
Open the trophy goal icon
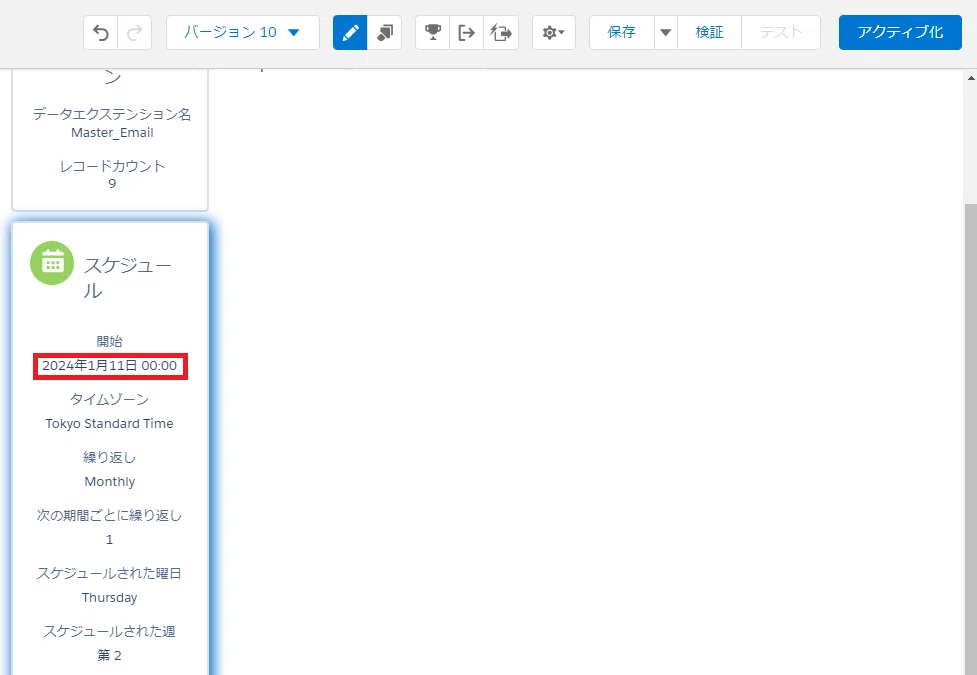tap(432, 32)
